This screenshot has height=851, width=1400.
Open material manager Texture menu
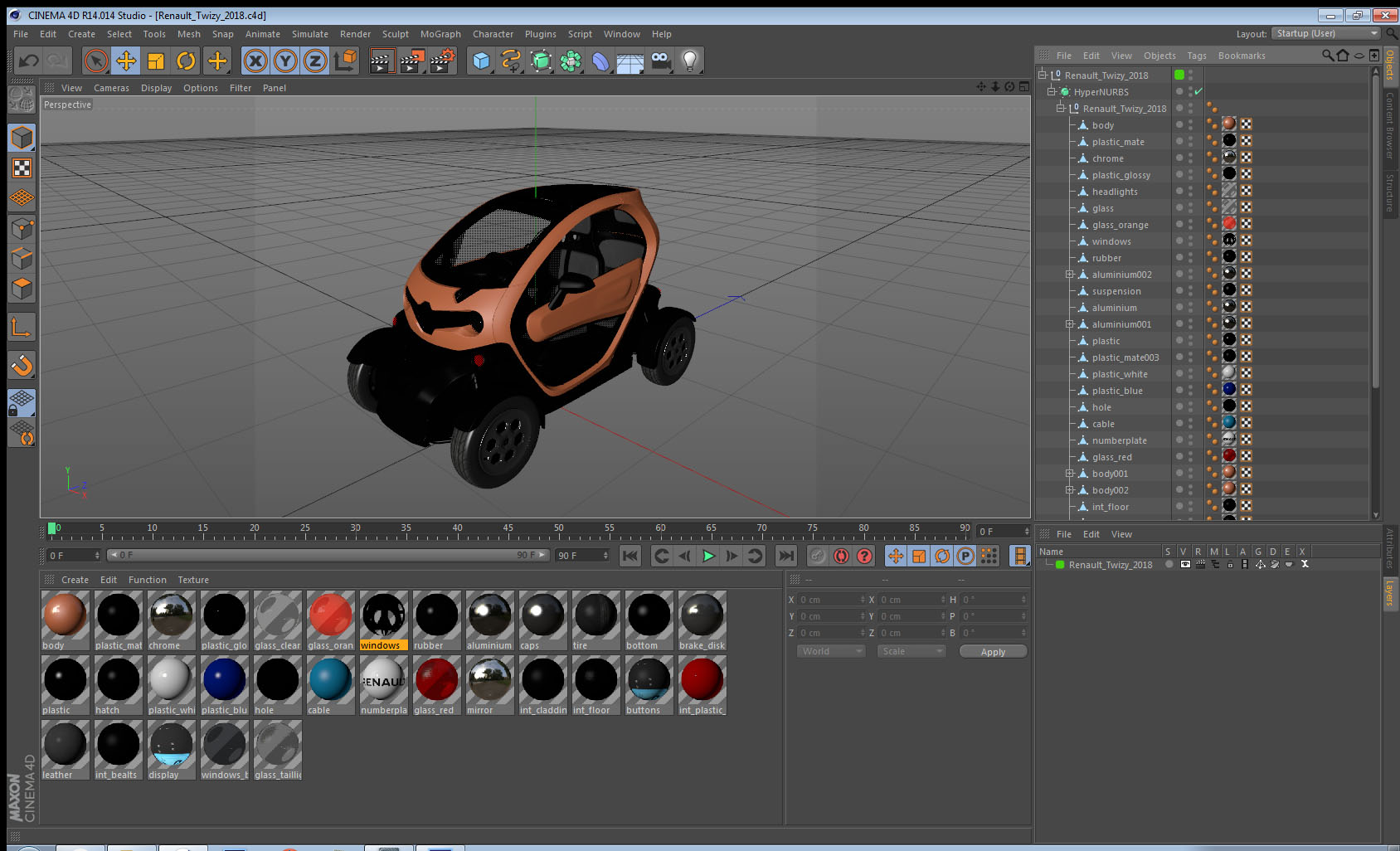(x=193, y=580)
